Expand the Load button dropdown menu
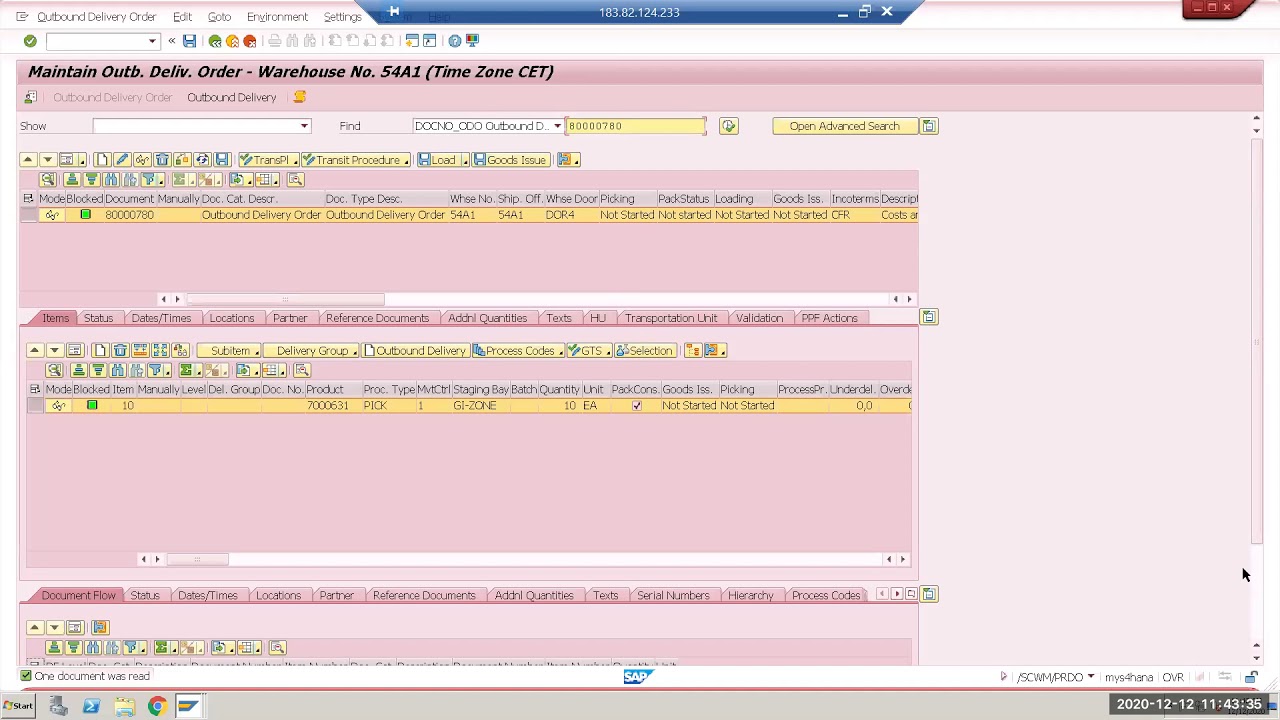Image resolution: width=1280 pixels, height=720 pixels. pyautogui.click(x=464, y=161)
